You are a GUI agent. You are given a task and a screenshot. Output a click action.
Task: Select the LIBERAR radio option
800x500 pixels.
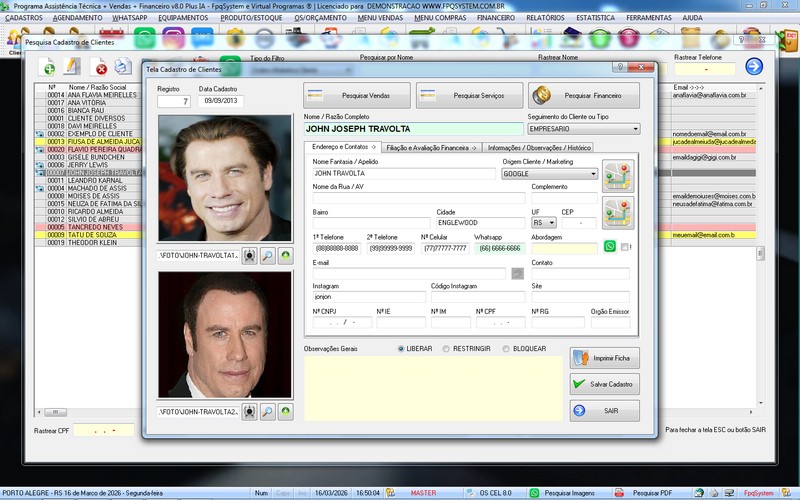[401, 349]
